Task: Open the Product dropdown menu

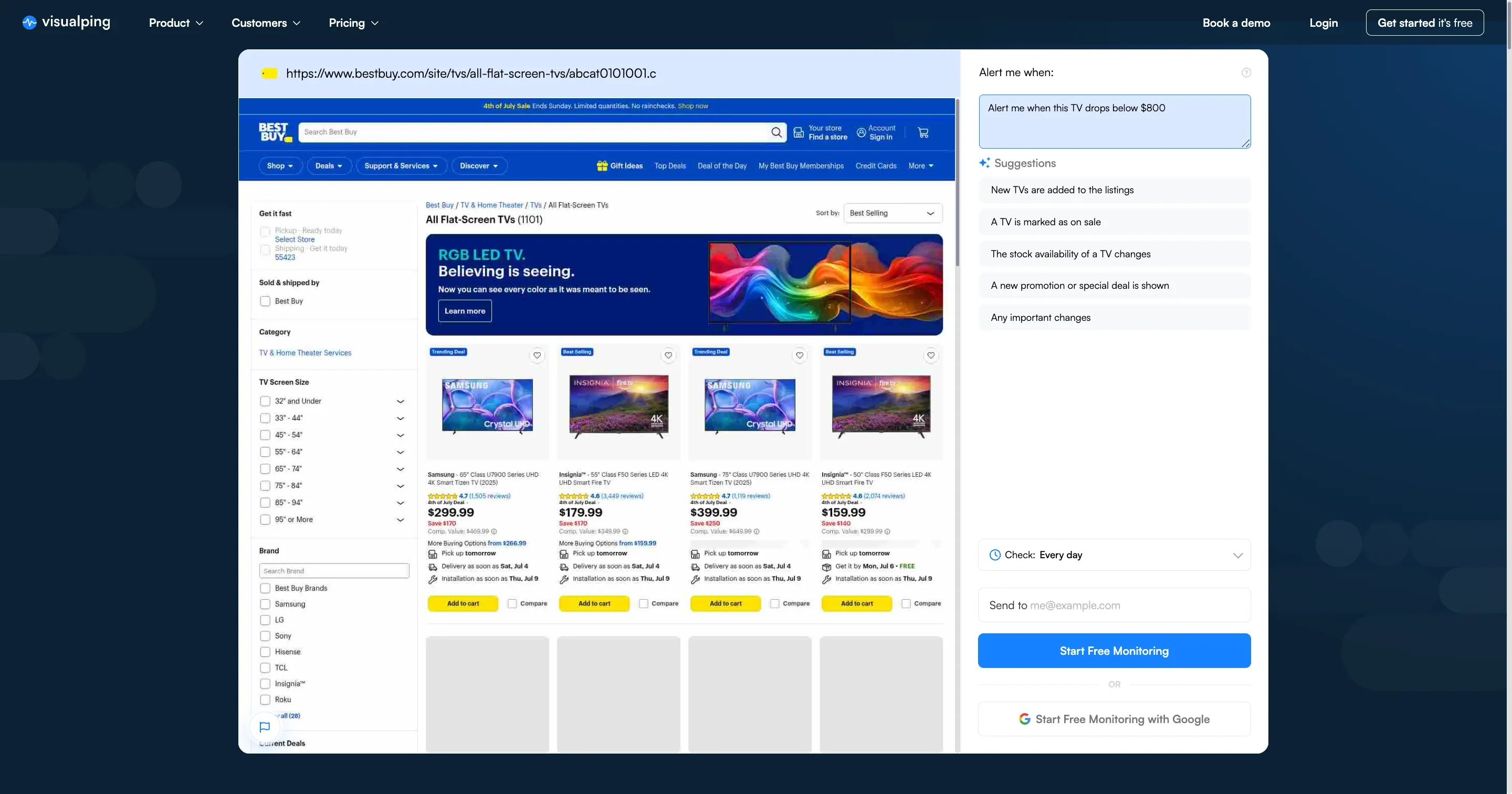Action: pyautogui.click(x=176, y=23)
